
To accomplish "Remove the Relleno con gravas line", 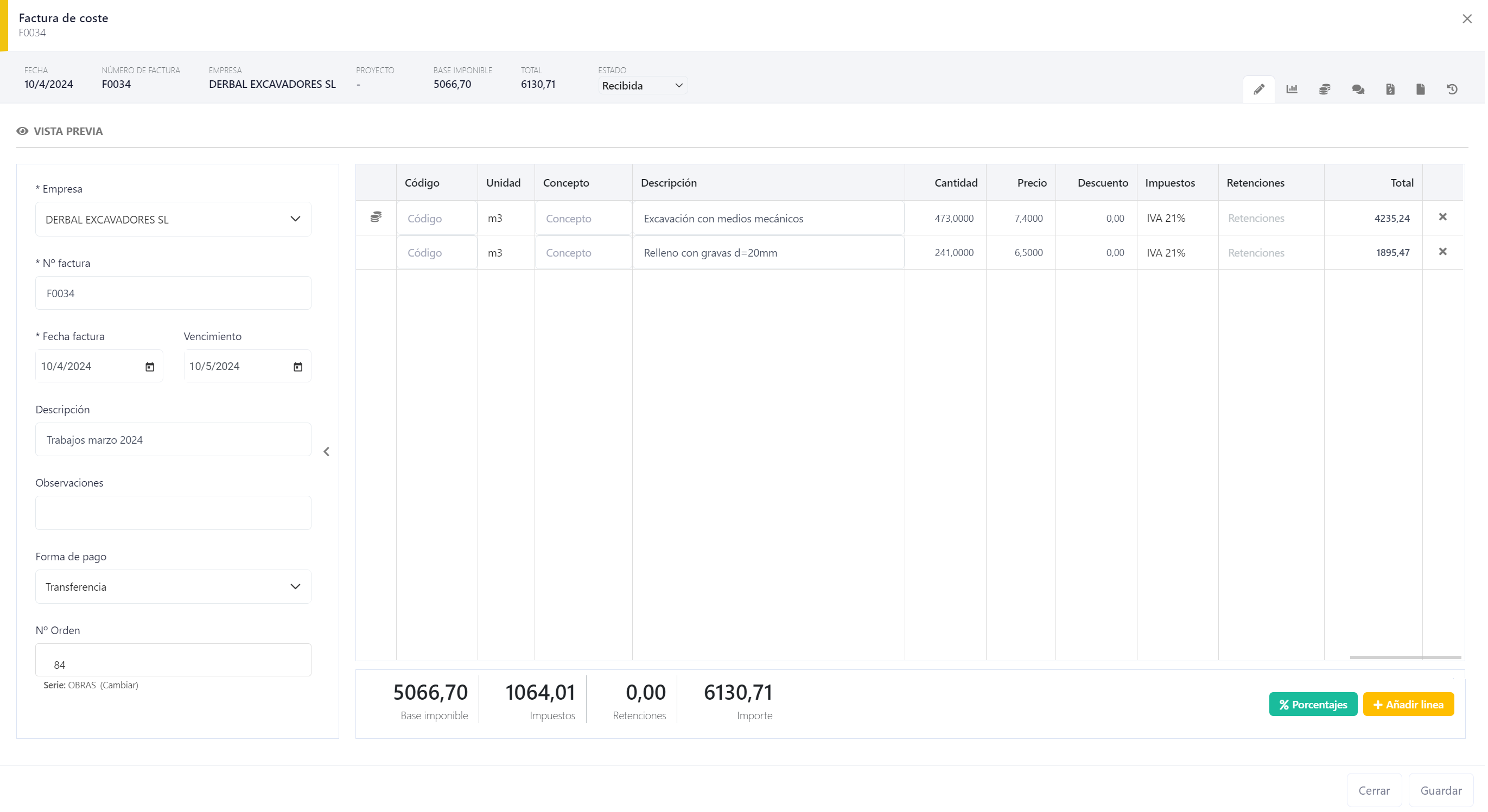I will 1442,252.
